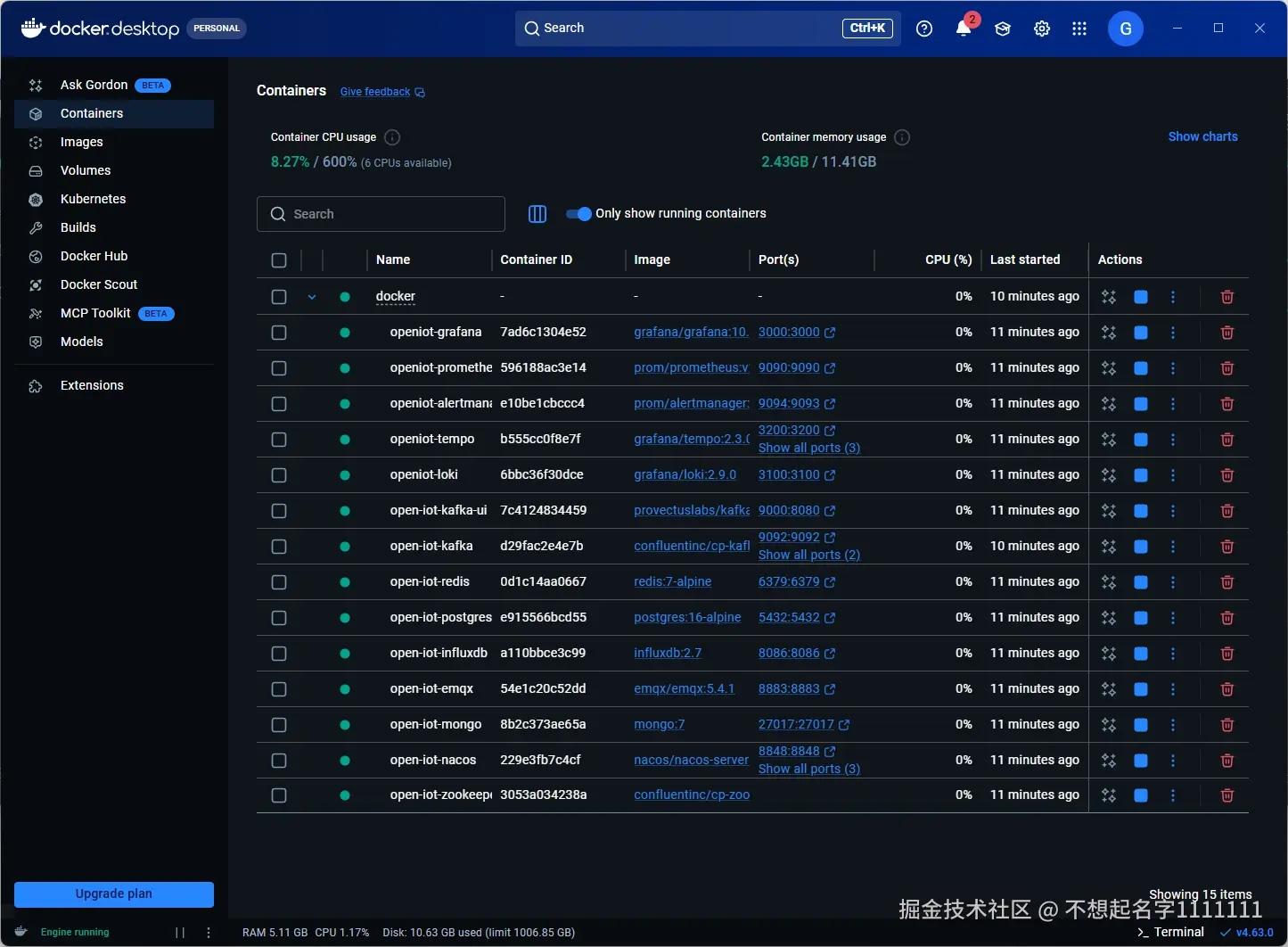Viewport: 1288px width, 947px height.
Task: Check the select-all header checkbox
Action: click(279, 260)
